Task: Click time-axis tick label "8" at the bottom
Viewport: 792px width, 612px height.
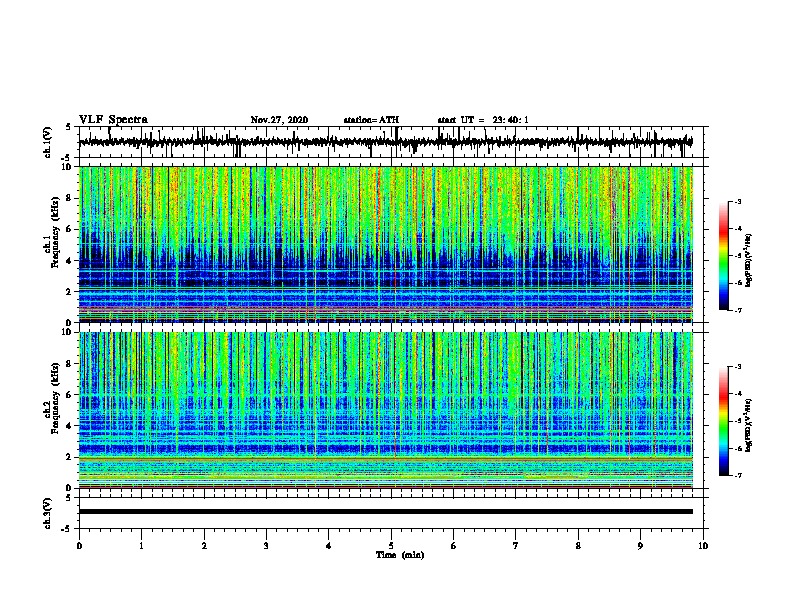Action: 578,546
